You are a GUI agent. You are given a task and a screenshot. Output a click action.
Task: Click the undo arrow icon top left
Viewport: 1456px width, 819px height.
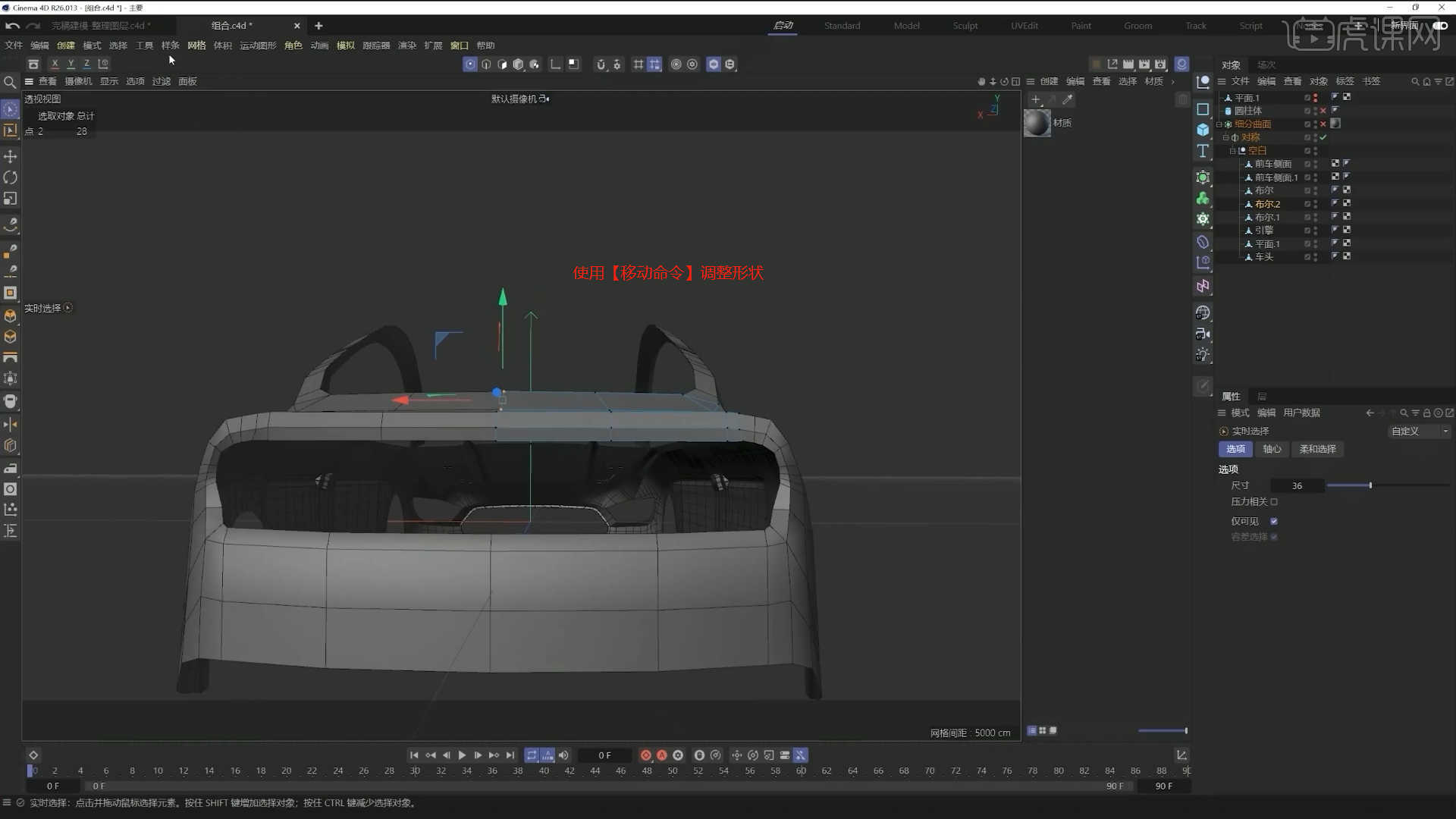[12, 26]
